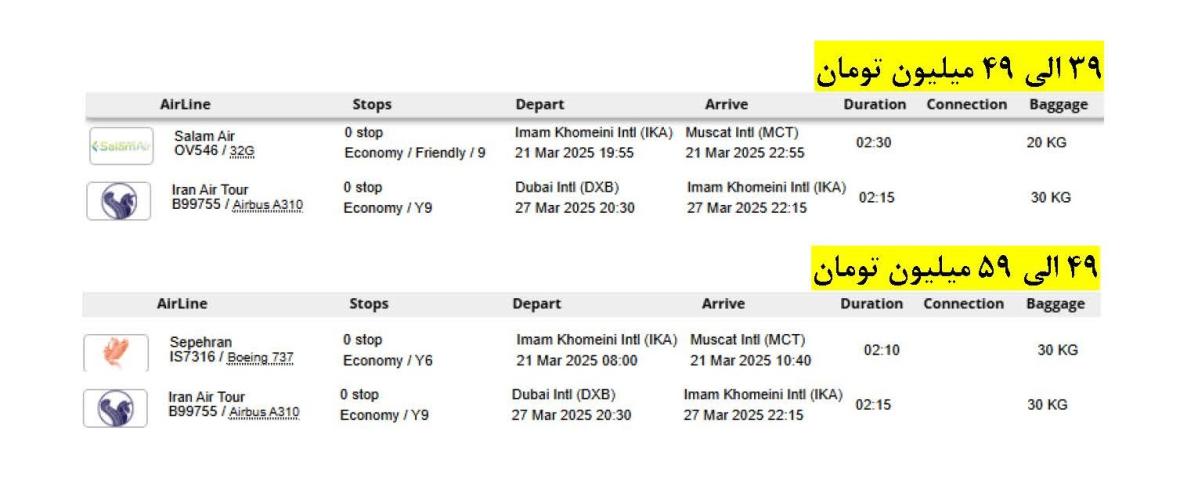Click Airbus A310 link in second table
1180x496 pixels.
(x=265, y=412)
